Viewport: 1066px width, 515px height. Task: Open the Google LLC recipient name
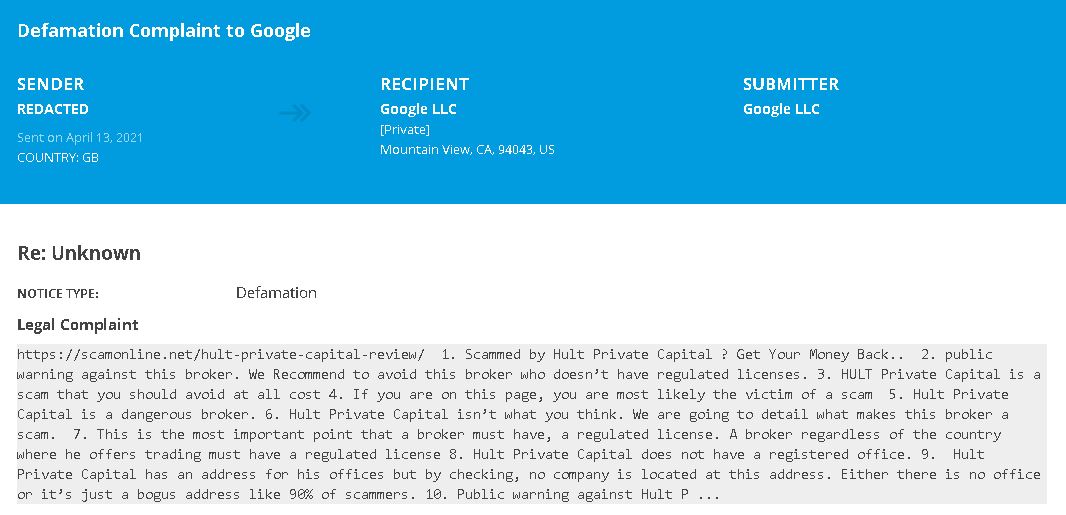click(x=418, y=109)
